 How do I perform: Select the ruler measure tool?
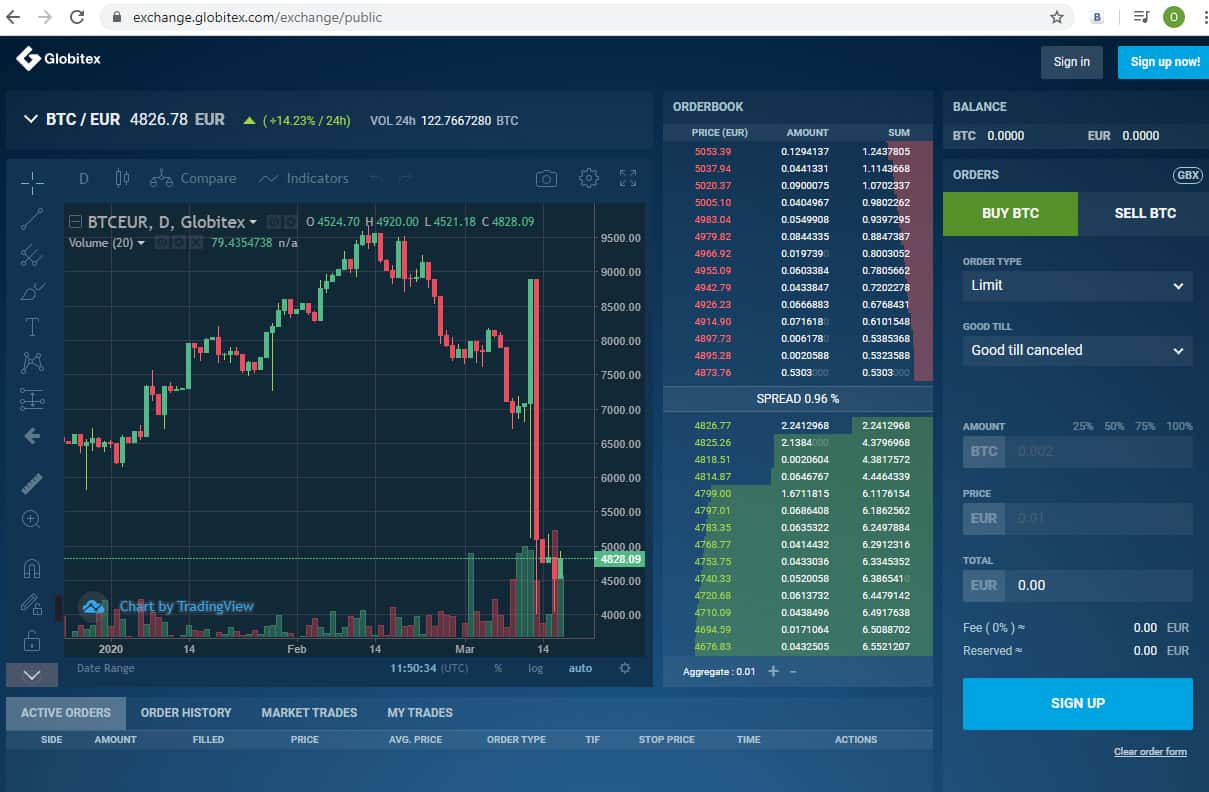point(32,483)
